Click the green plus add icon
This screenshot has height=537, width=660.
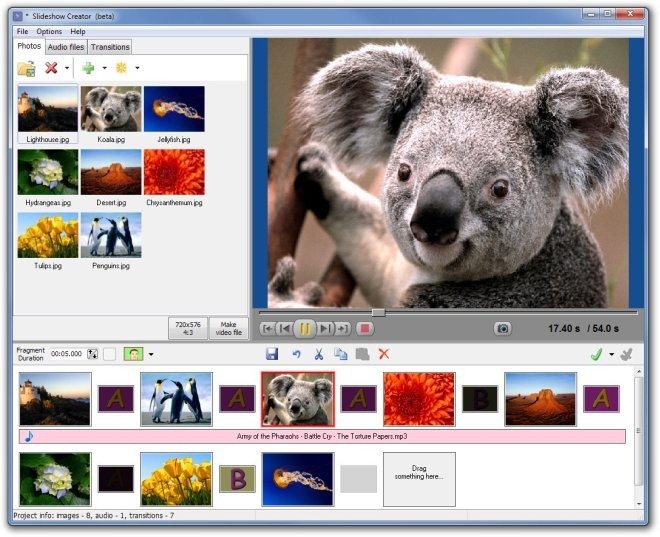click(88, 68)
